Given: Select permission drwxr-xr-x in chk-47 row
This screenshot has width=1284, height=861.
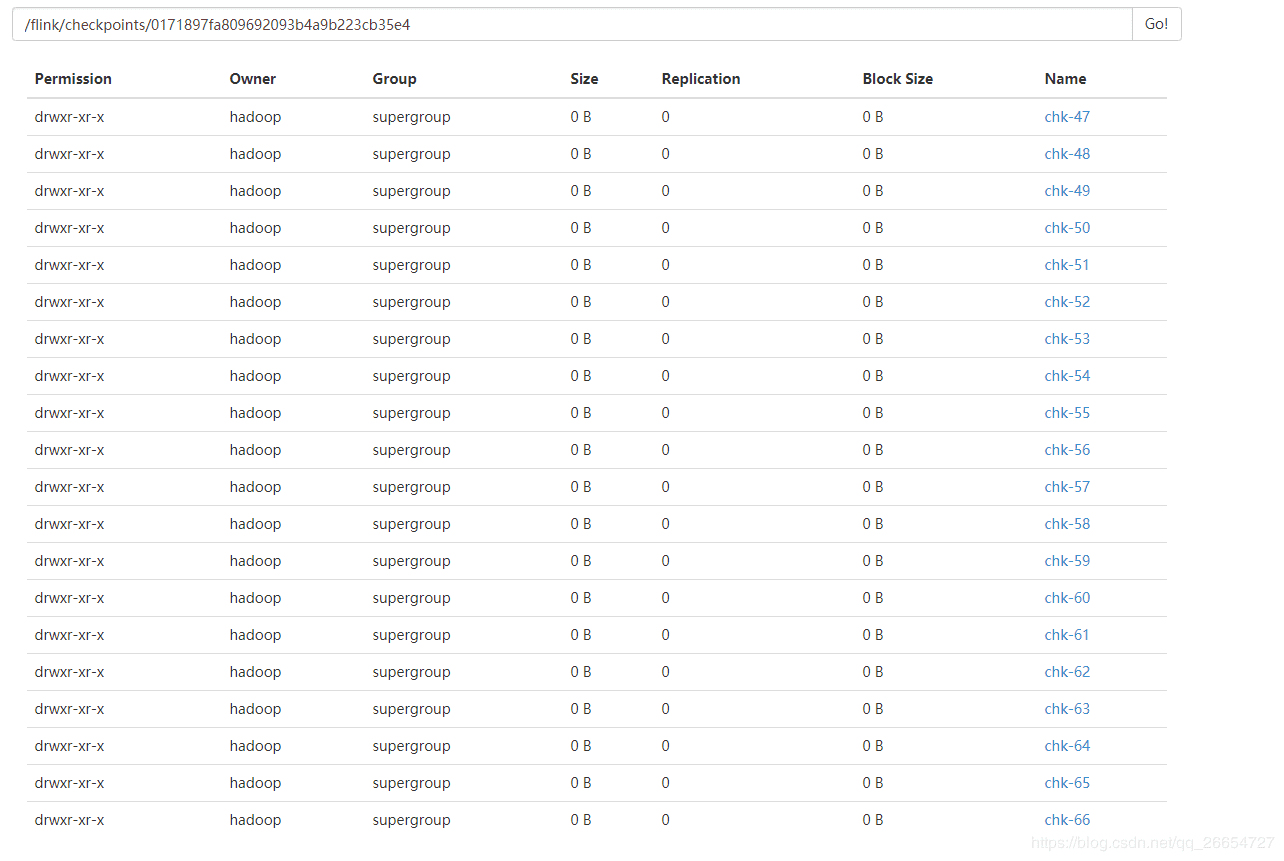Looking at the screenshot, I should [70, 117].
